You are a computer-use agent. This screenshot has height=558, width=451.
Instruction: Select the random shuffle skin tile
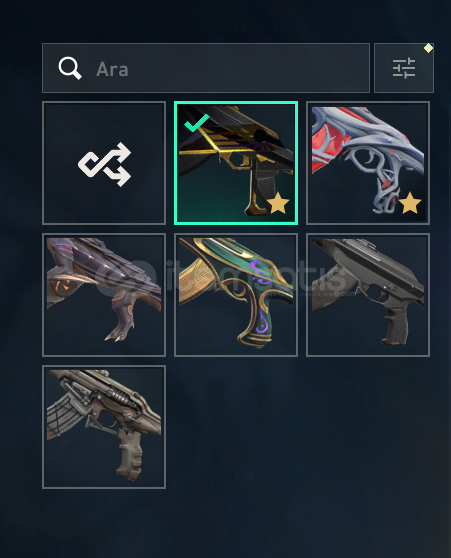click(104, 163)
